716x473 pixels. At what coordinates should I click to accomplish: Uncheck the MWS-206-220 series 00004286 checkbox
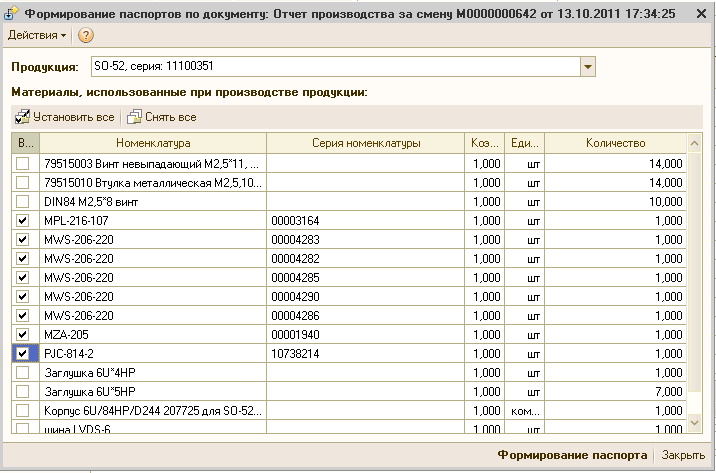point(22,315)
